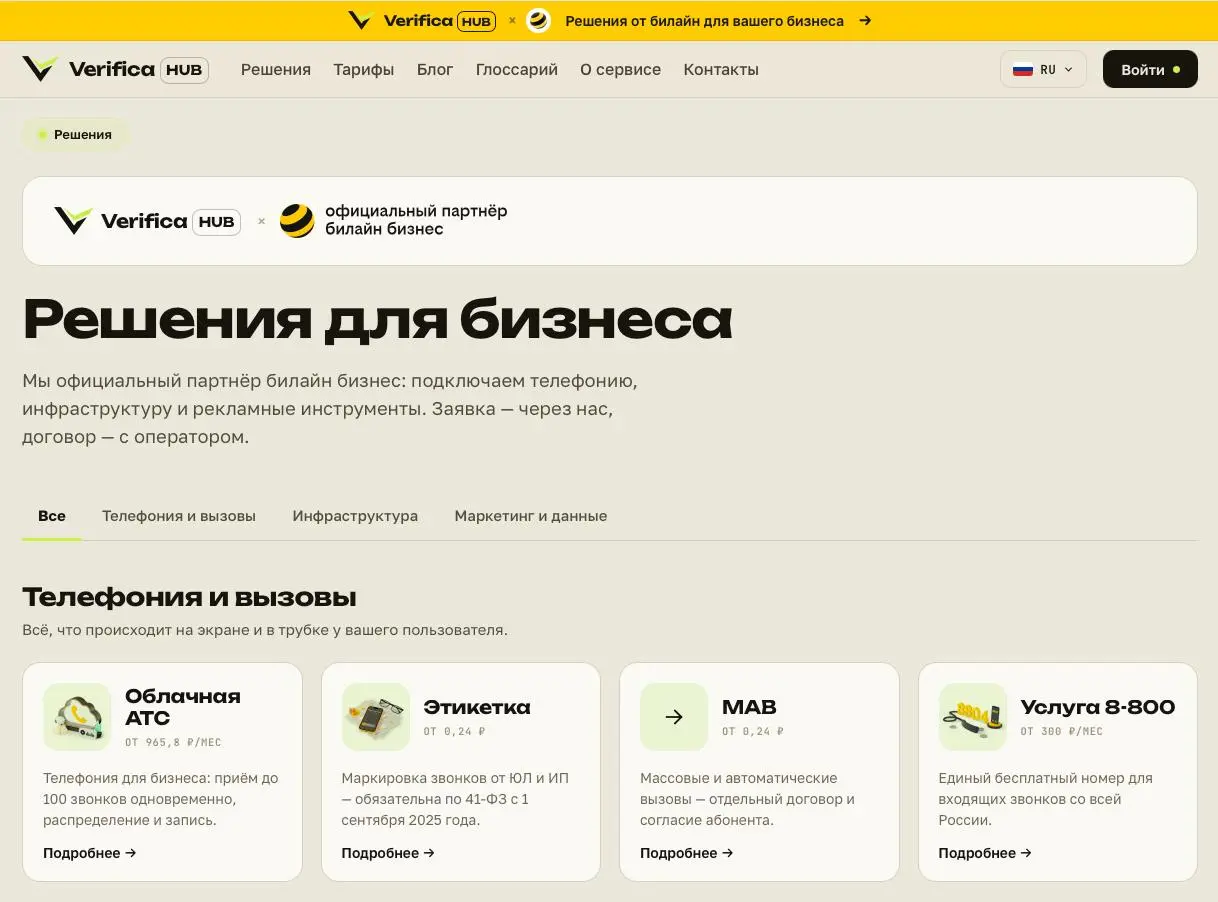Open Глоссарий in the navigation
1218x902 pixels.
pyautogui.click(x=517, y=70)
